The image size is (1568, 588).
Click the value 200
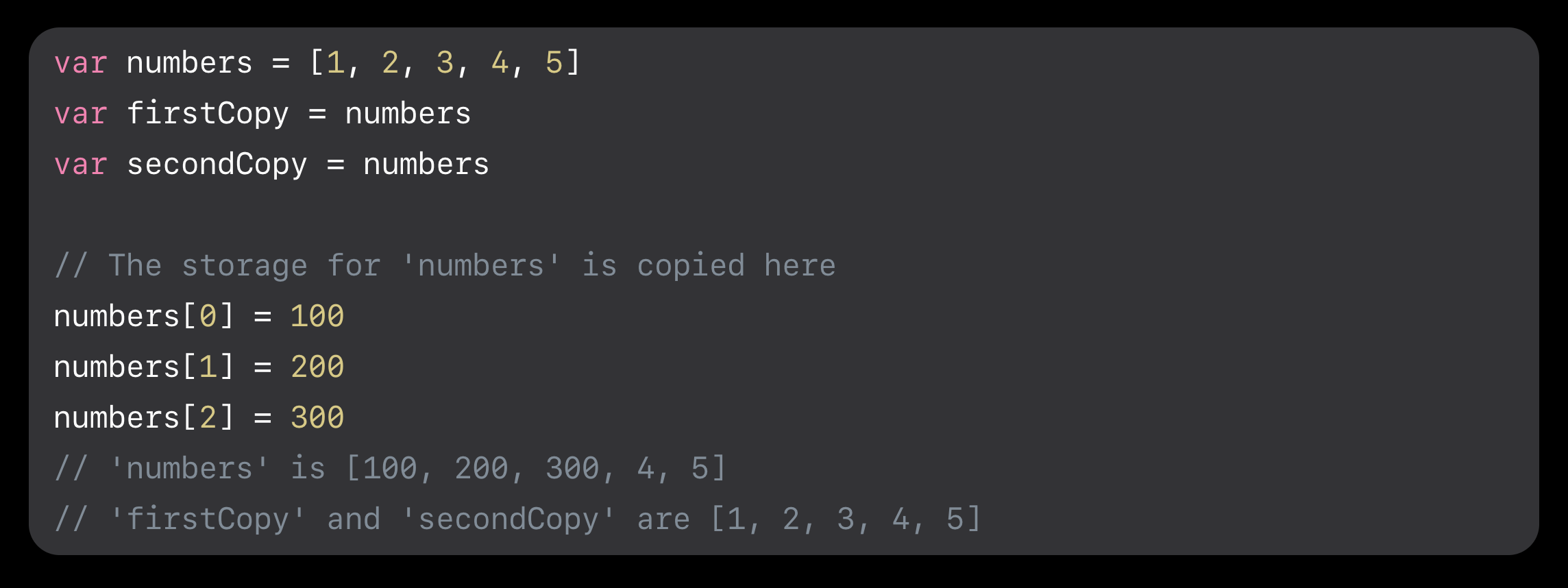click(x=317, y=367)
